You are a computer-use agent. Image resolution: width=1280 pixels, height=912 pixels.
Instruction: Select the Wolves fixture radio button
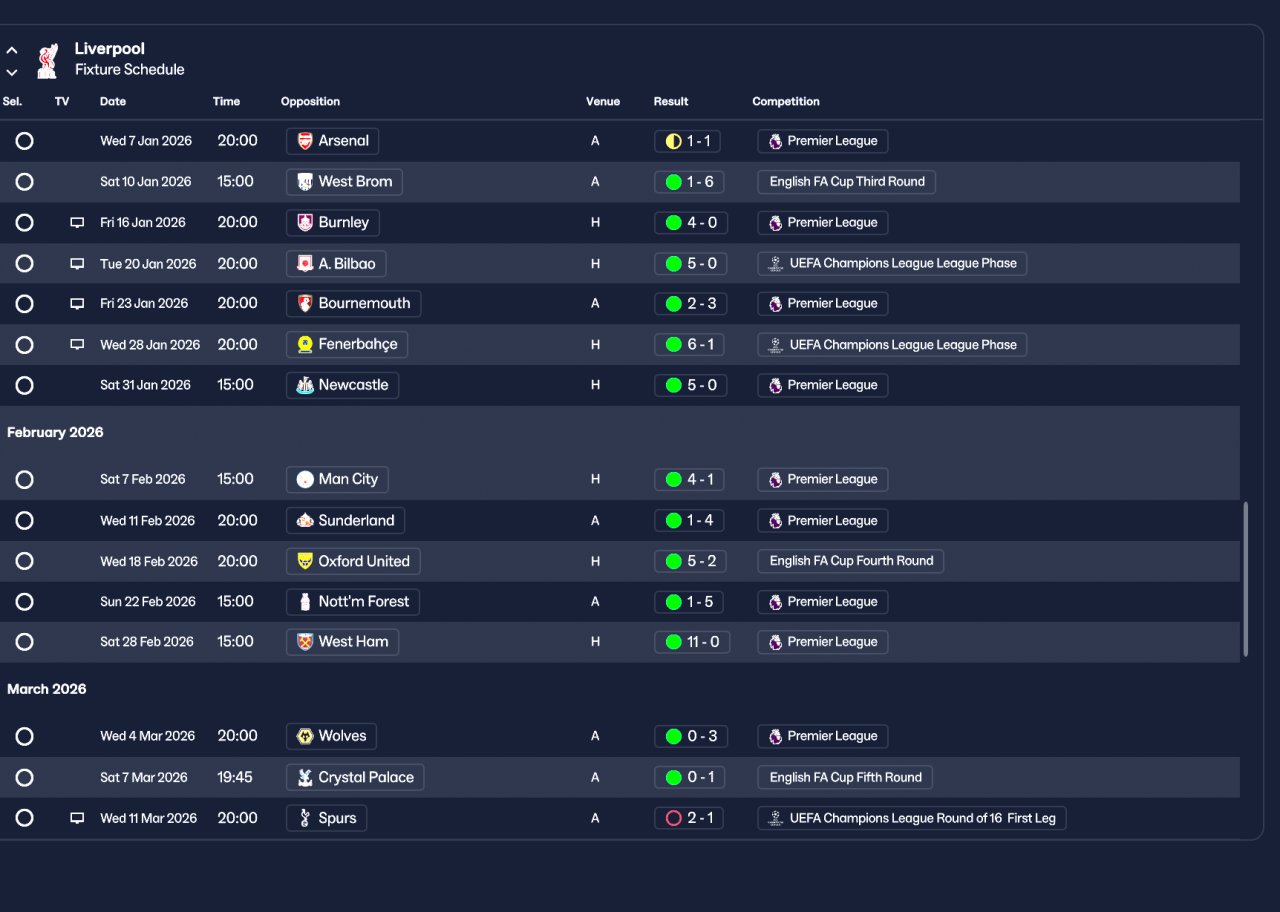(25, 737)
